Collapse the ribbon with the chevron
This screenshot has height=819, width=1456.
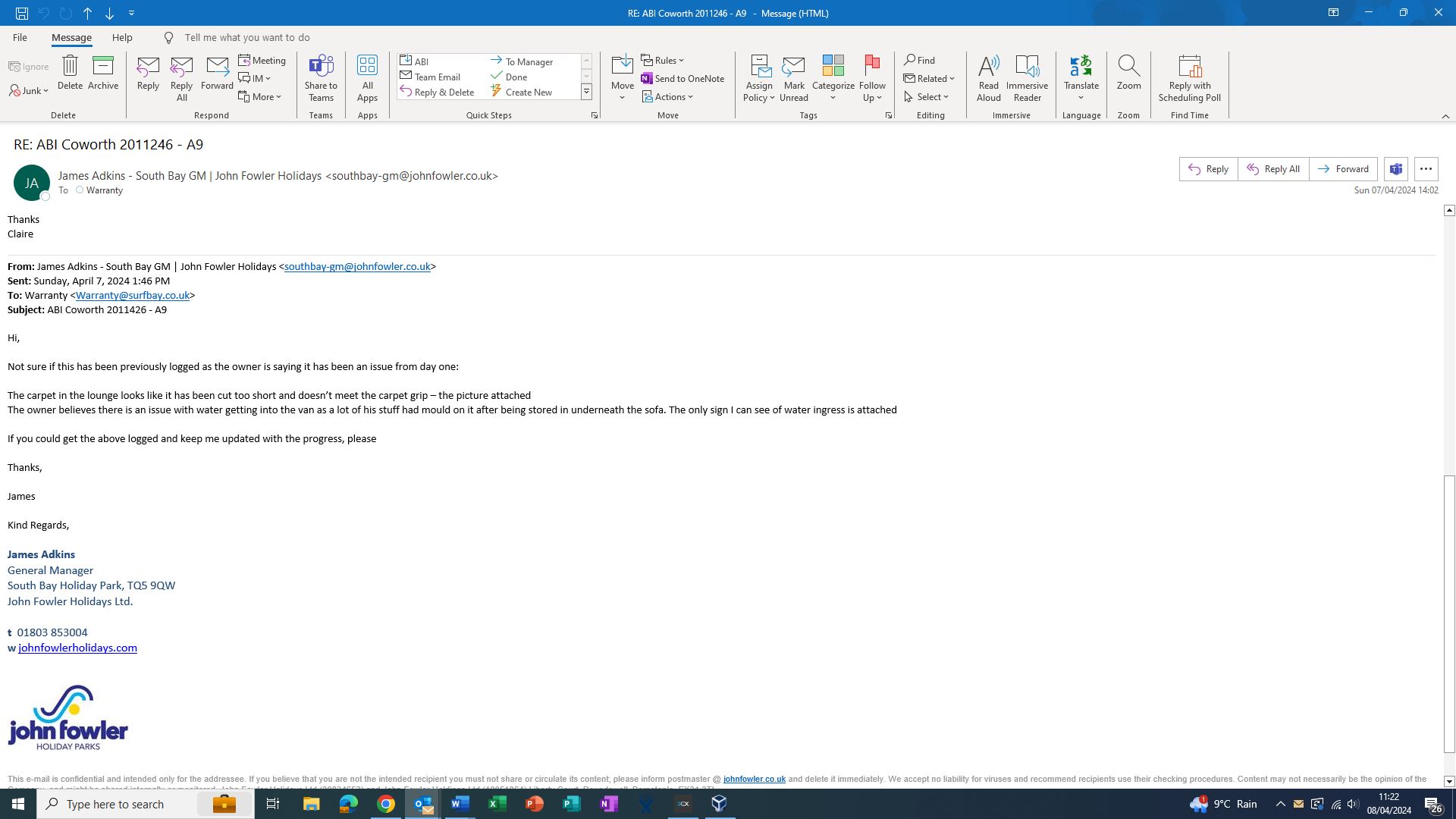click(x=1445, y=116)
